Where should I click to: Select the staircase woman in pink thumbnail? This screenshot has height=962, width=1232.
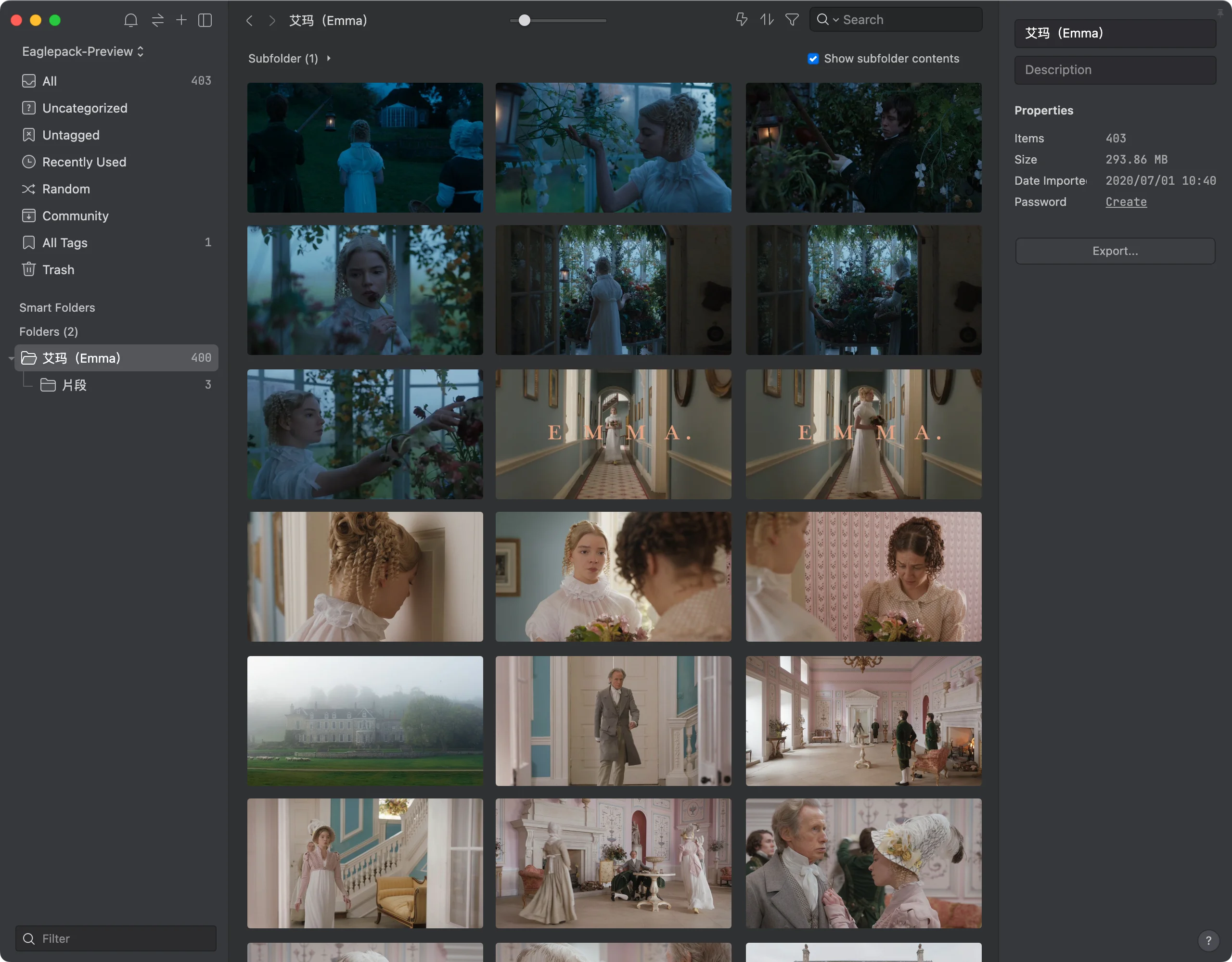coord(365,863)
